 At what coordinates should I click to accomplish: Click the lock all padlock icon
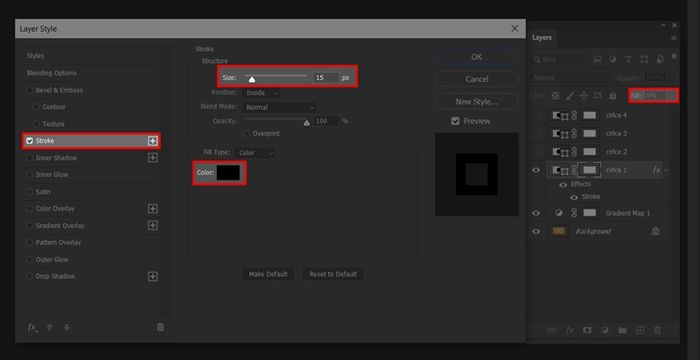(612, 96)
